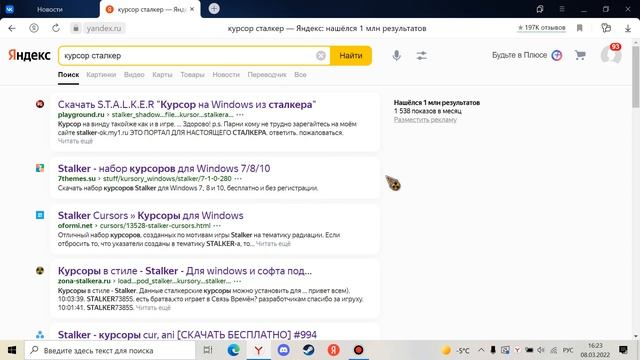Open the Yandex home icon beside the back arrow
640x360 pixels.
coord(34,28)
